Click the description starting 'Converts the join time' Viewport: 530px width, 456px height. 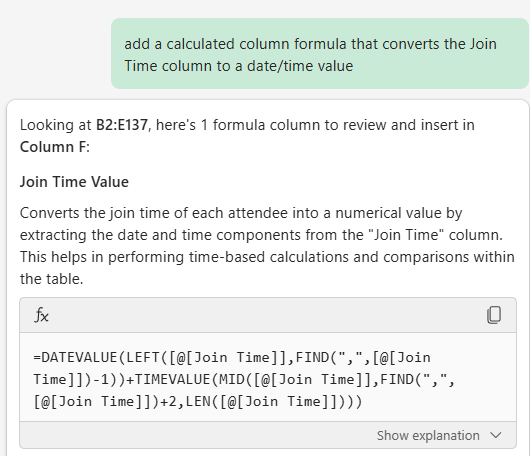[x=267, y=246]
